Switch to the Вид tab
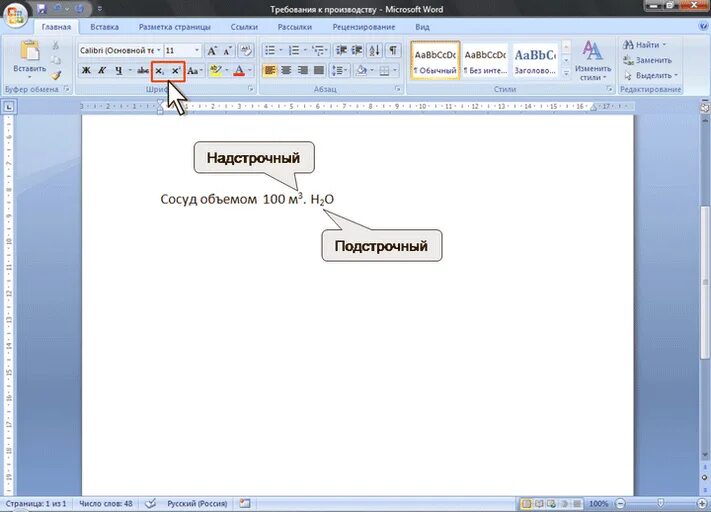 [422, 27]
